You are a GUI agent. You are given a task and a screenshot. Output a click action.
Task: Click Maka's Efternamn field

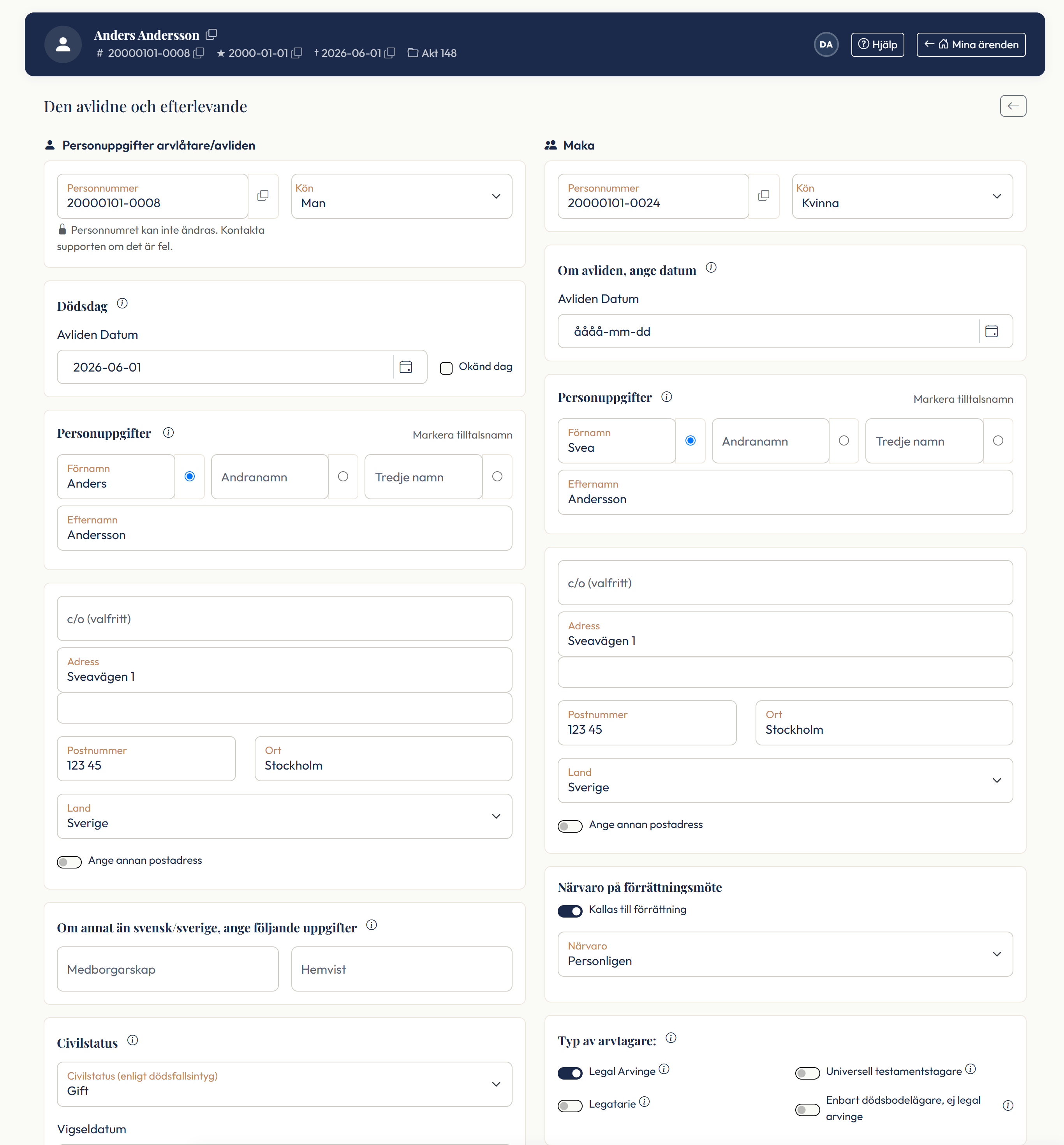785,492
